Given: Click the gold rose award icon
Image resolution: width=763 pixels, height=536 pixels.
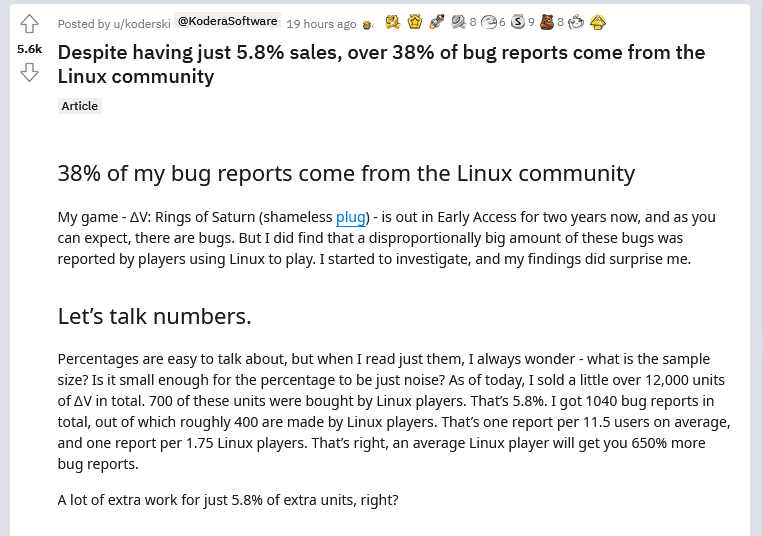Looking at the screenshot, I should tap(392, 22).
